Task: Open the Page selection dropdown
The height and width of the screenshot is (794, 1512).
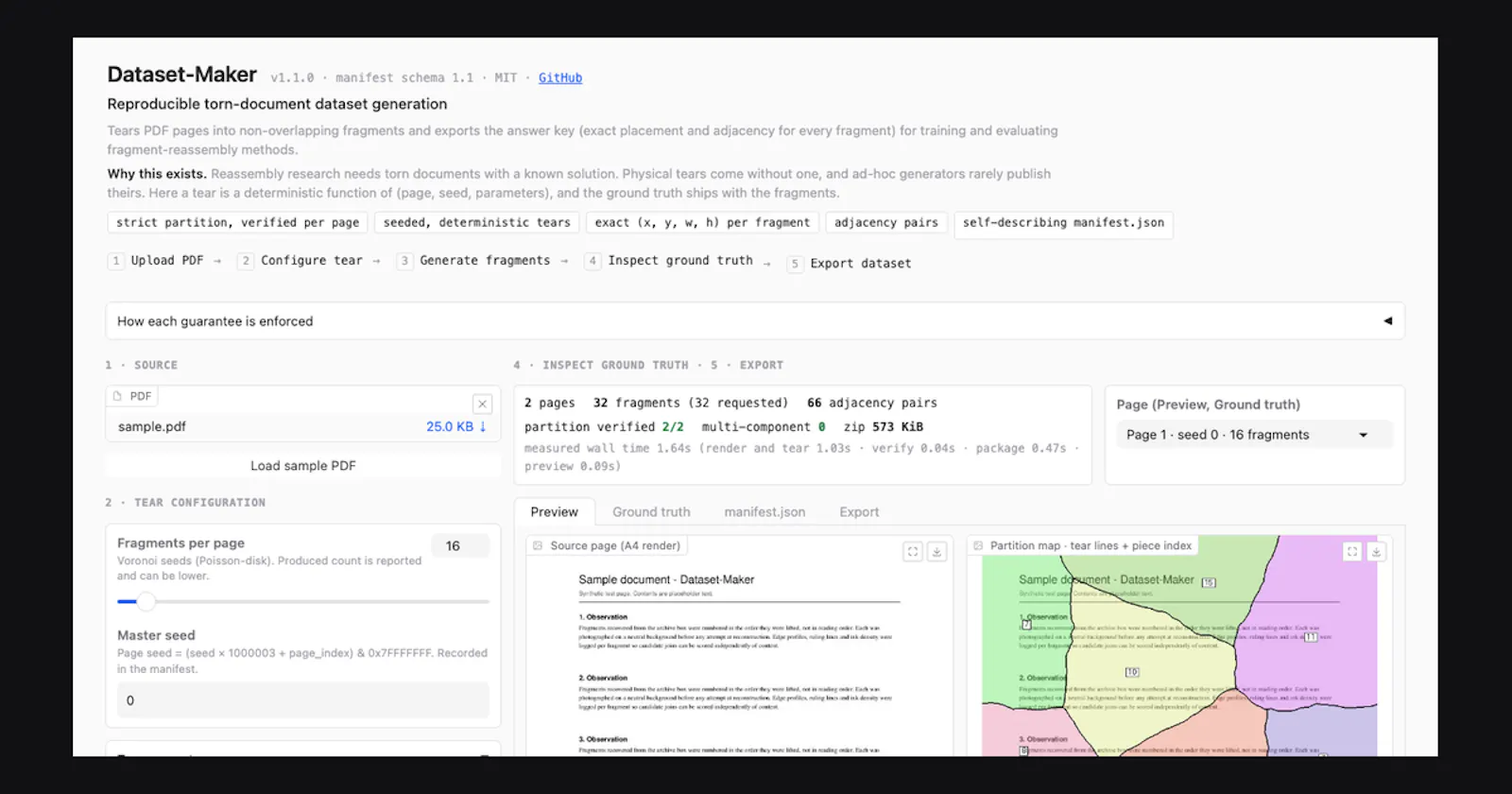Action: (1253, 435)
